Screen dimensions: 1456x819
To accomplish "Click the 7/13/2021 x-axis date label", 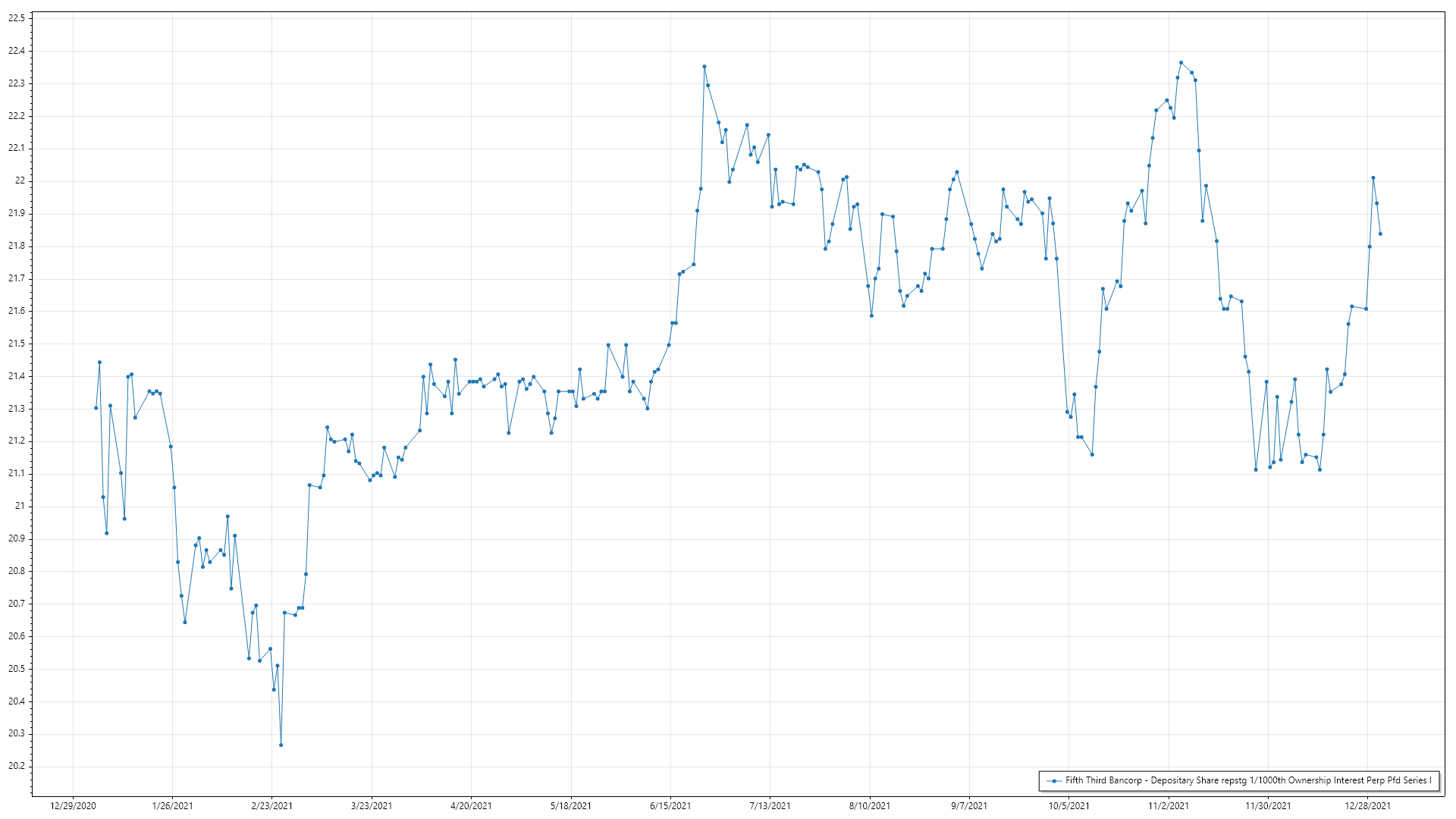I will click(770, 806).
